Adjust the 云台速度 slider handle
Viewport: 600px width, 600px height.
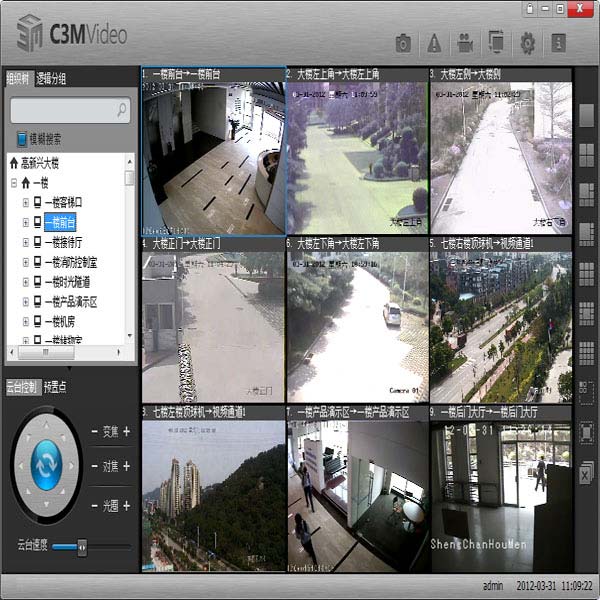(81, 546)
